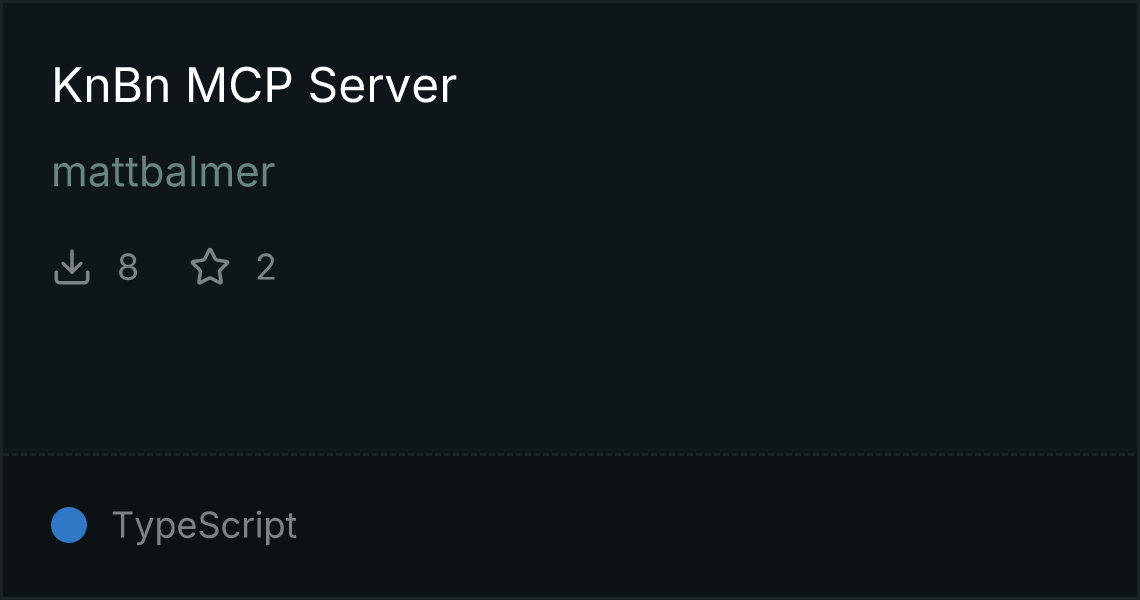Viewport: 1140px width, 600px height.
Task: Click the card footer beside TypeScript
Action: coord(712,527)
